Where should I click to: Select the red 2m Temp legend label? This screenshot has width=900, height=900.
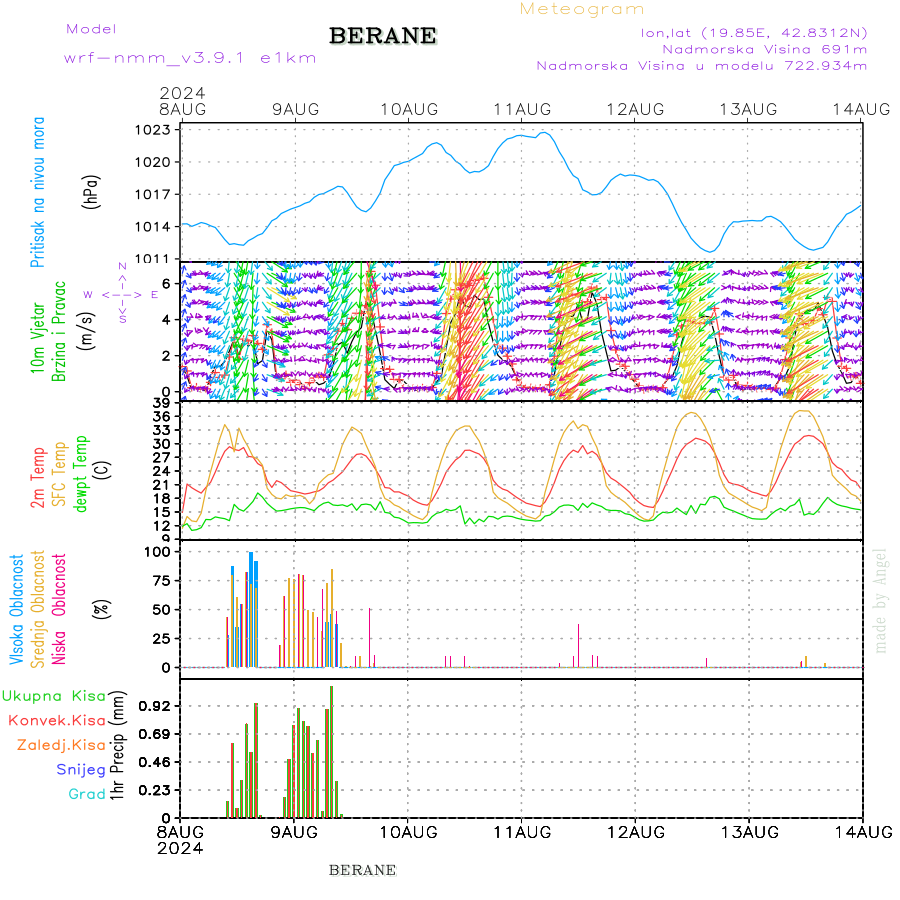tap(38, 478)
